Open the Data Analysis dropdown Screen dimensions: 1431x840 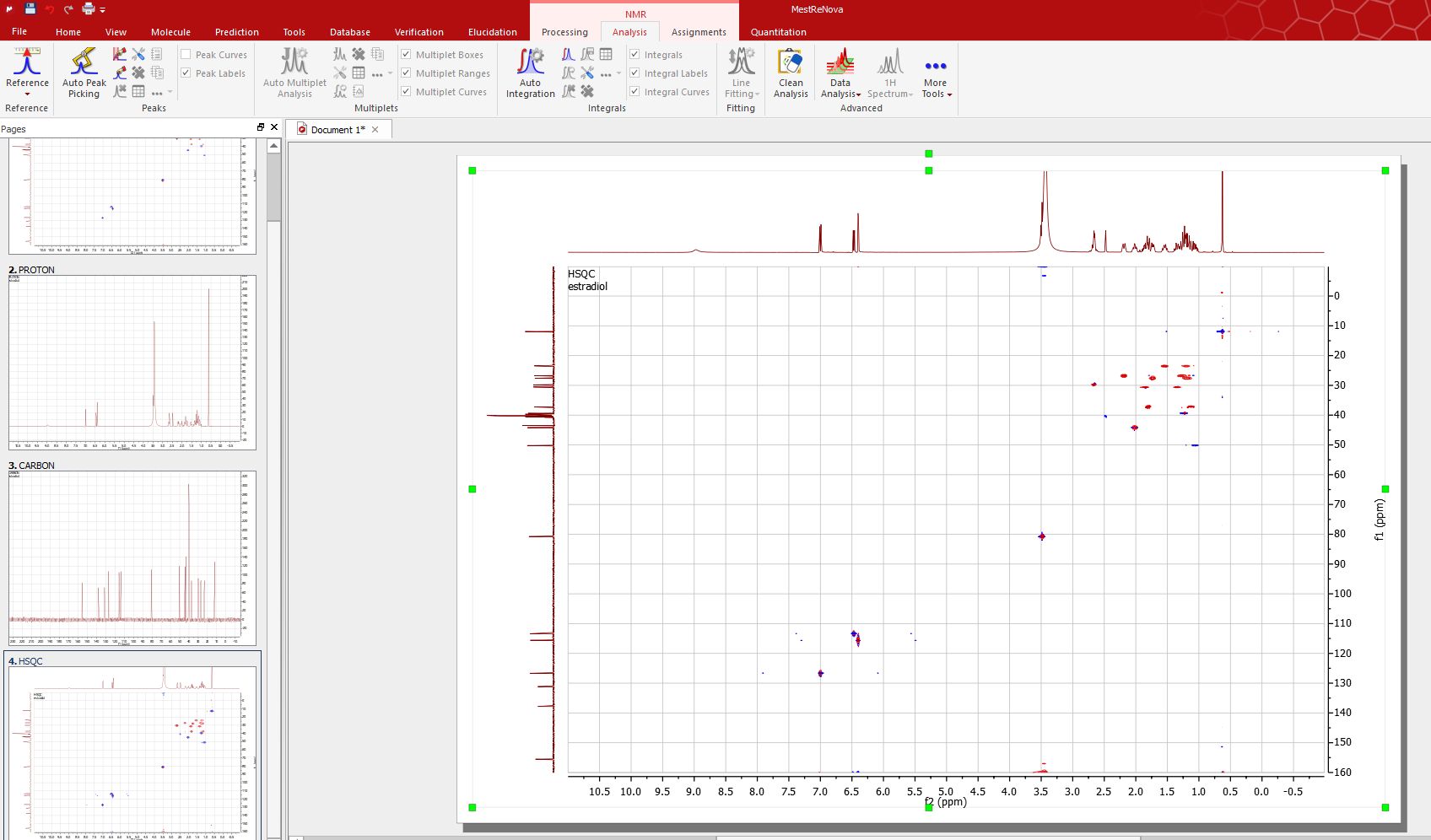point(840,74)
